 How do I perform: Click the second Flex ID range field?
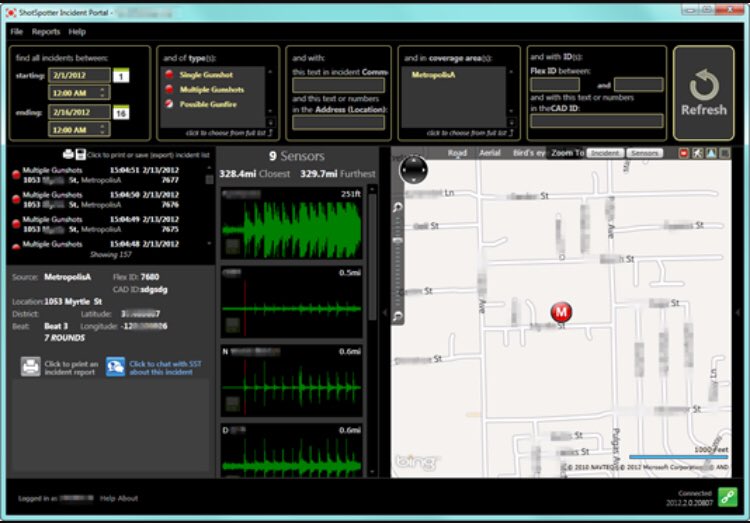click(639, 85)
